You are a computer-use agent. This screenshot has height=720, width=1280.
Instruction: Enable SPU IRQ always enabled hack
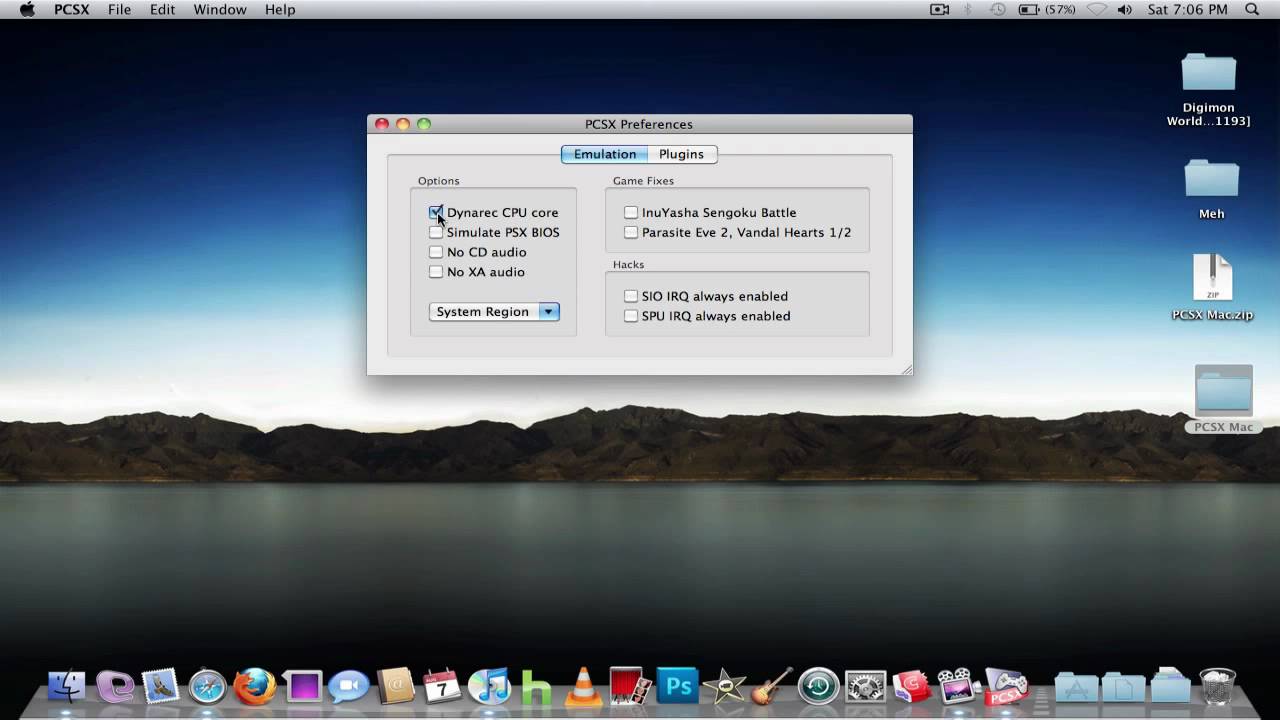point(631,316)
